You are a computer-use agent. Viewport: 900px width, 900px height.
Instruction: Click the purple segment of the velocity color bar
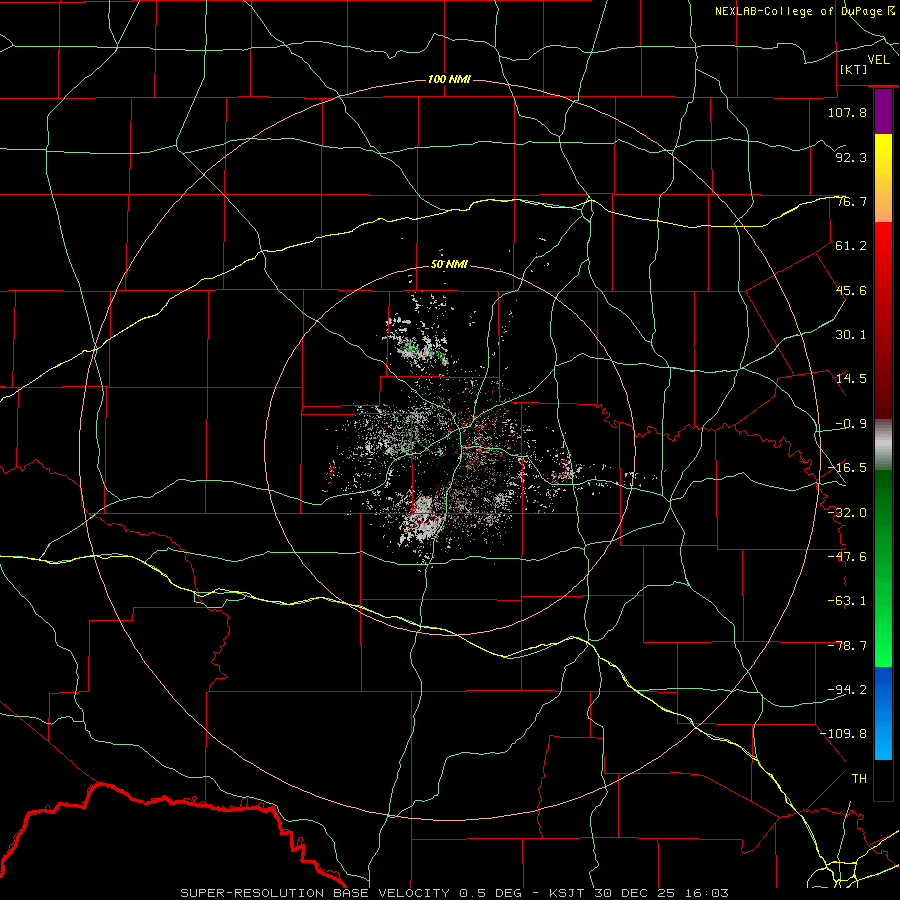883,112
